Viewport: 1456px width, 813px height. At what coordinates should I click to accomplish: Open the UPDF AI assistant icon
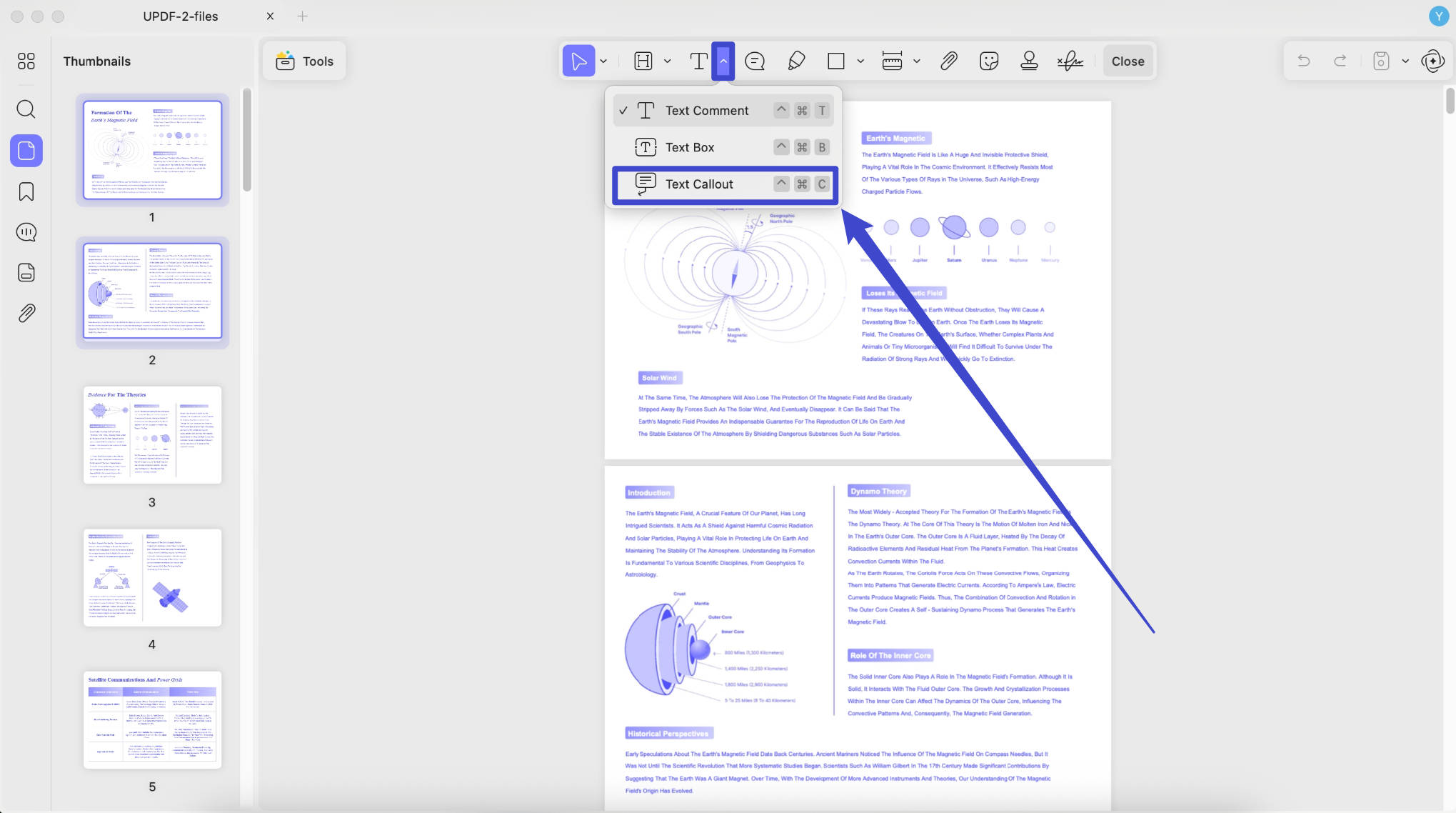tap(1432, 61)
